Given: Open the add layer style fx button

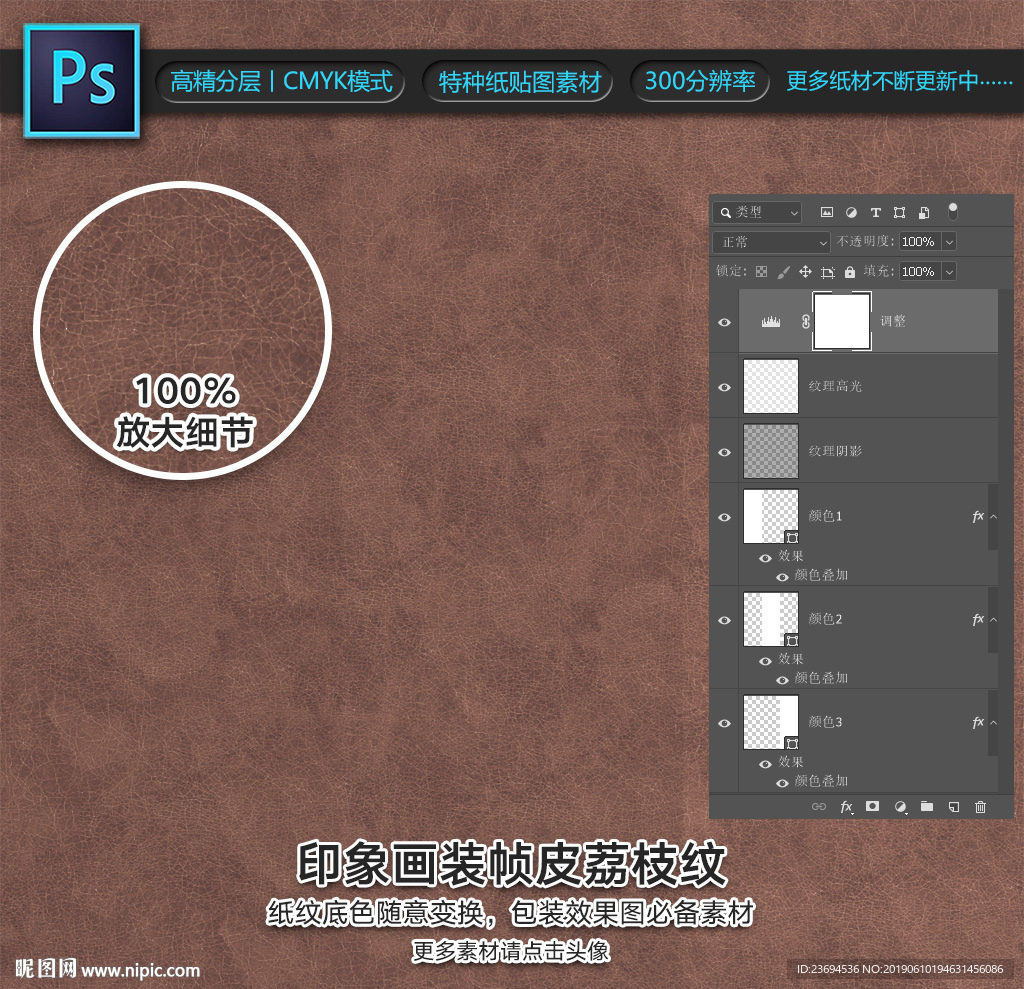Looking at the screenshot, I should (846, 807).
